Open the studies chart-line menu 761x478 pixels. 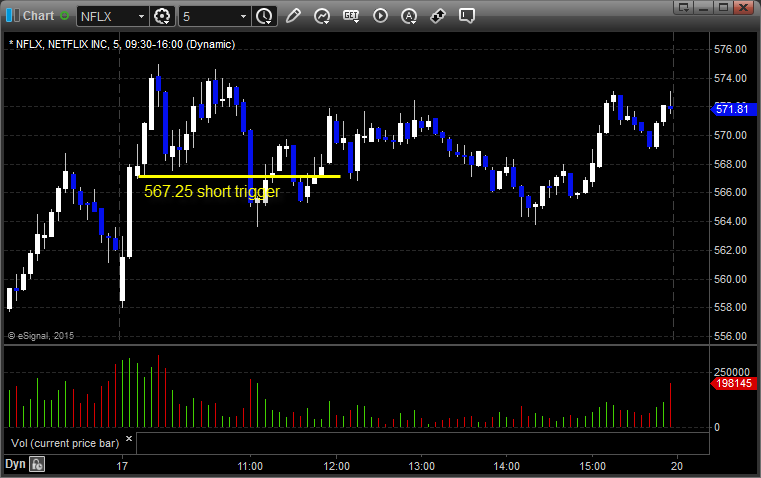pyautogui.click(x=322, y=16)
